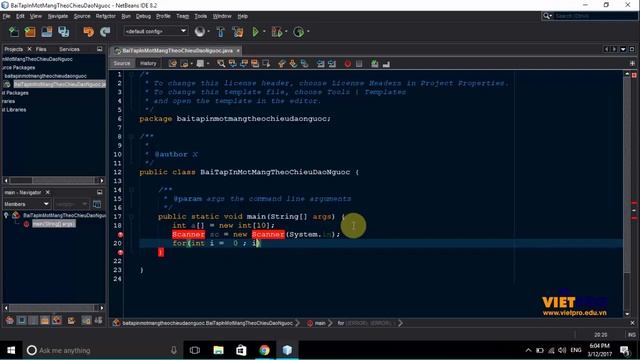Open the browser selector dropdown arrow
The image size is (640, 360).
coord(209,31)
